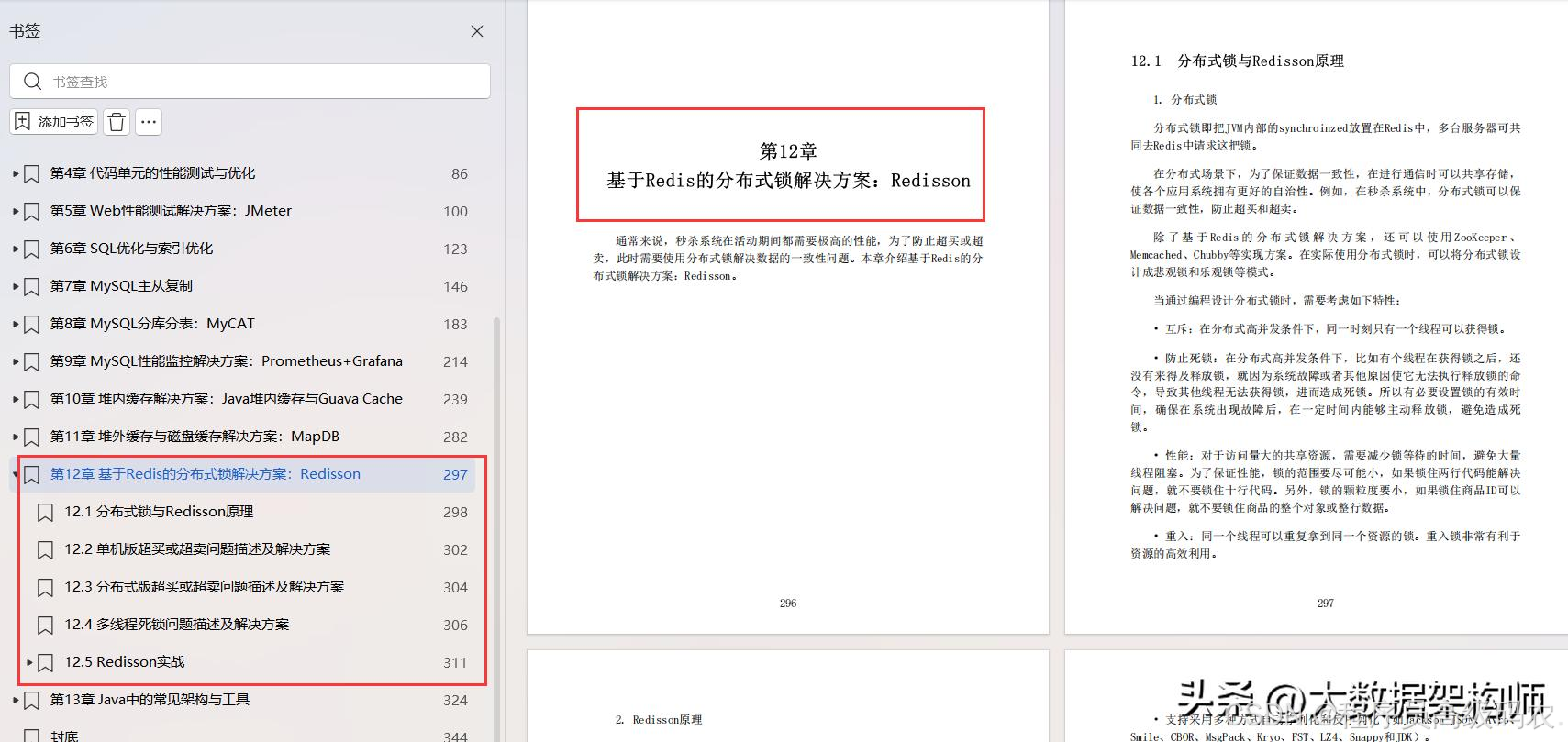The image size is (1568, 742).
Task: Select bookmark 第12章 基于Redis的分布式锁解决方案
Action: (205, 474)
